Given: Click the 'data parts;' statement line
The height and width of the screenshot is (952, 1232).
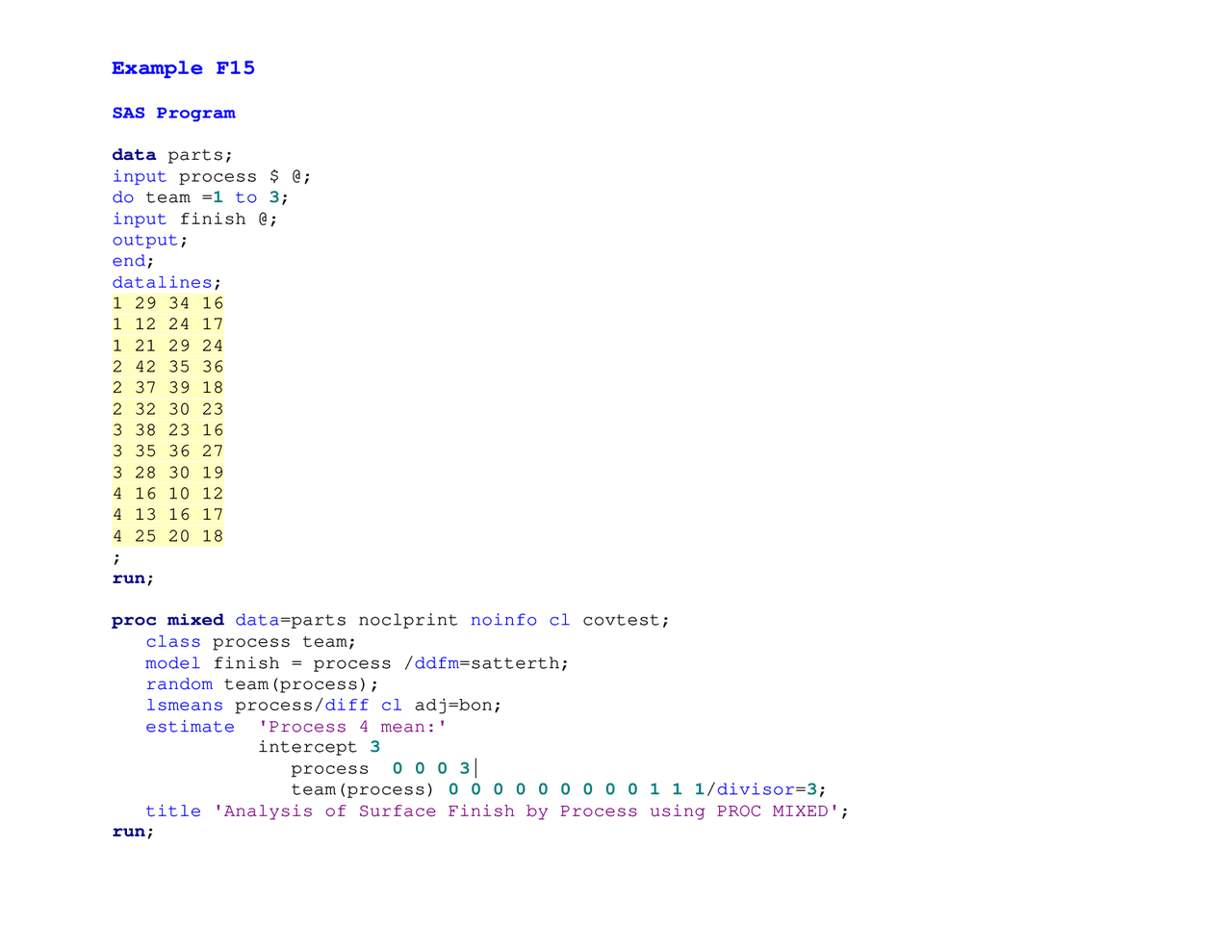Looking at the screenshot, I should [x=172, y=155].
